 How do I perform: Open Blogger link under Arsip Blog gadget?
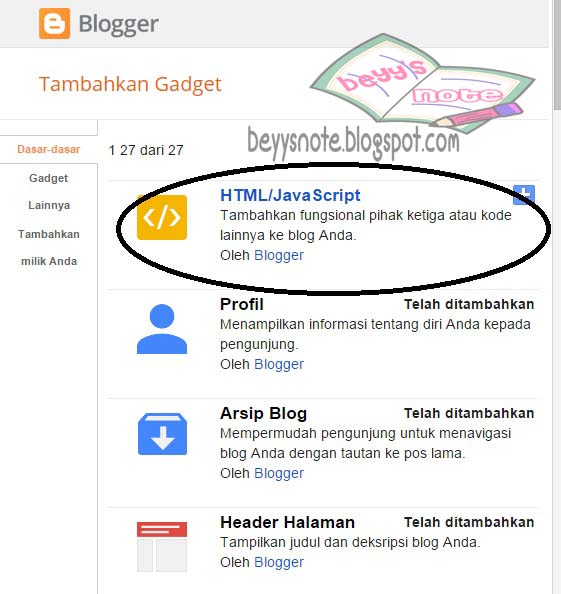click(279, 474)
